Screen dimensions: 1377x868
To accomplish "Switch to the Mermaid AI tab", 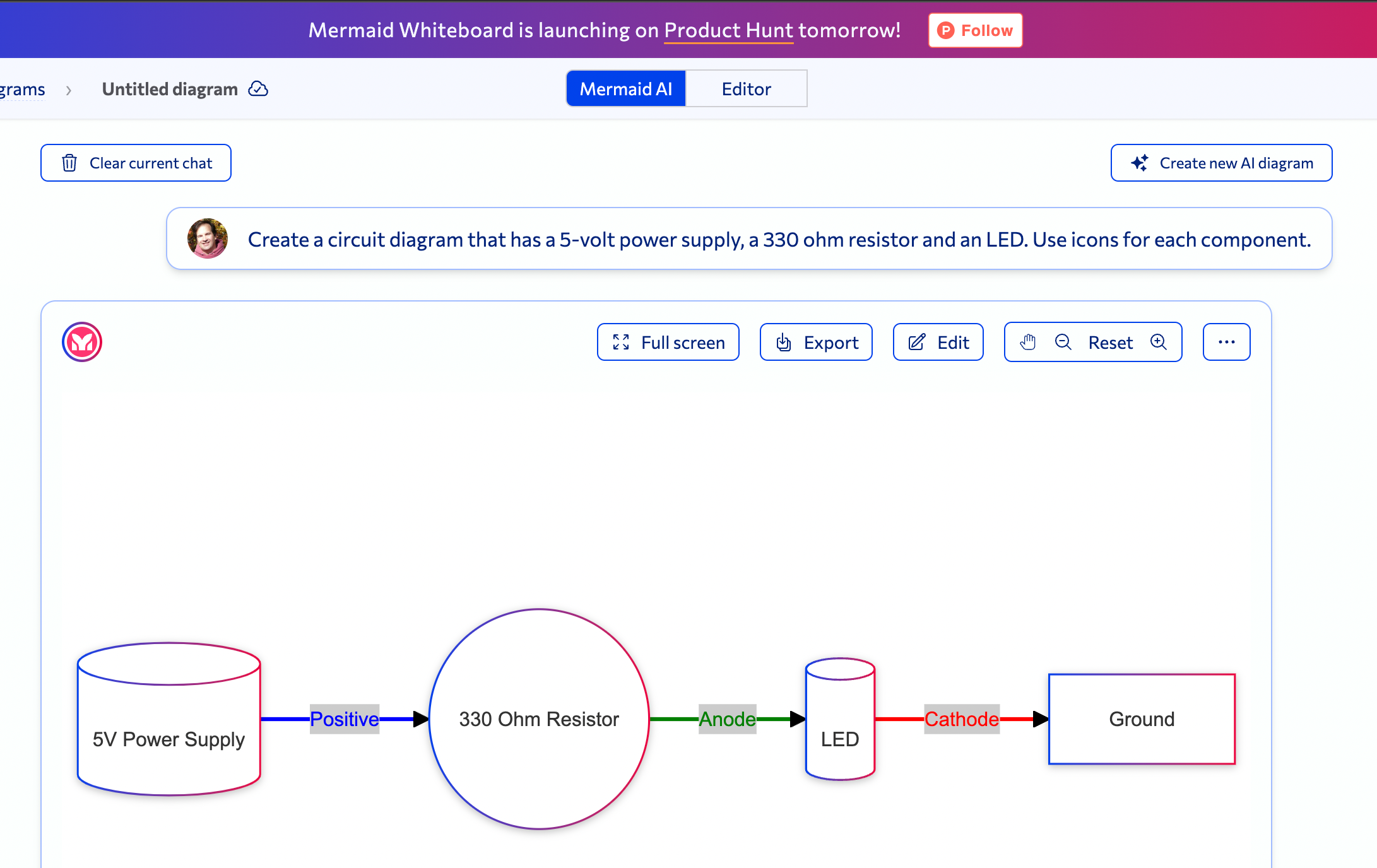I will [625, 89].
